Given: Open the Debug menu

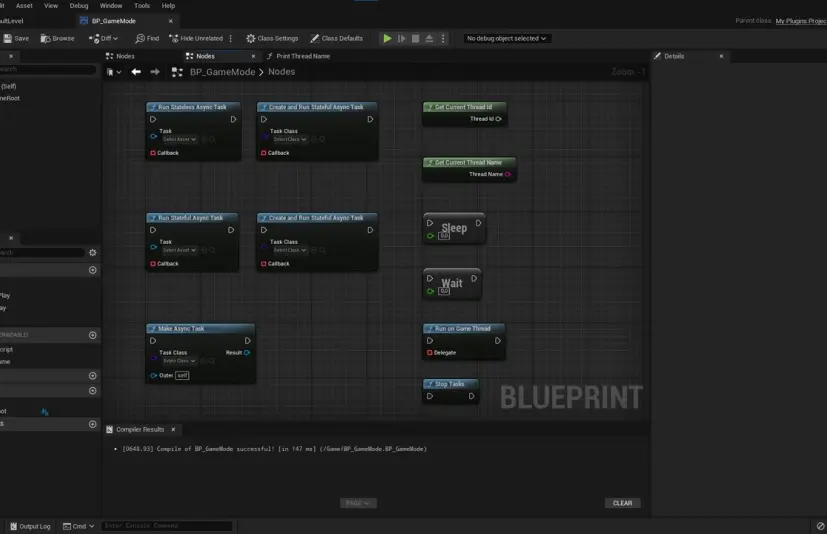Looking at the screenshot, I should 79,6.
